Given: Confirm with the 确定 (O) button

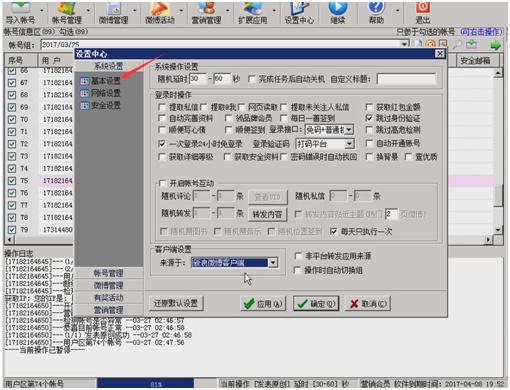Looking at the screenshot, I should tap(316, 304).
